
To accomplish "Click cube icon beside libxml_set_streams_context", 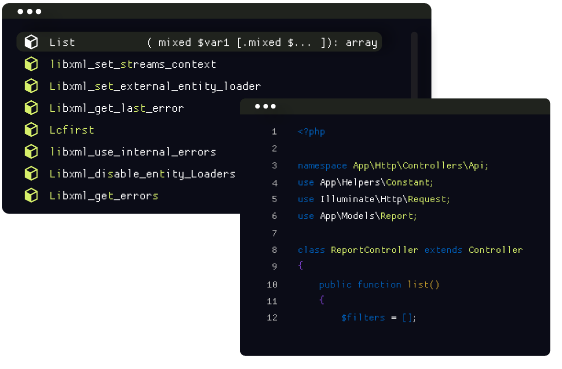I will pyautogui.click(x=32, y=64).
